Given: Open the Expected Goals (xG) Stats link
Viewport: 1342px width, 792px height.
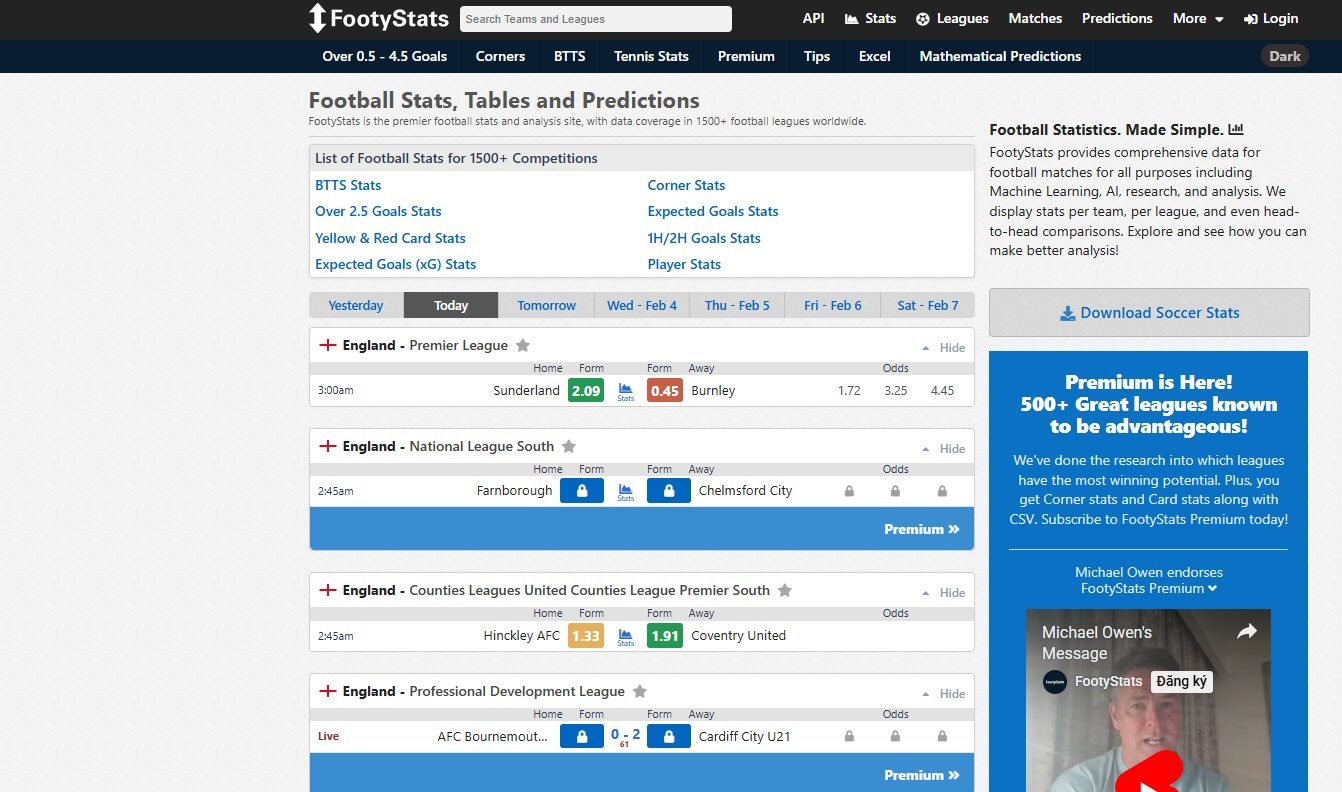Looking at the screenshot, I should pyautogui.click(x=395, y=264).
